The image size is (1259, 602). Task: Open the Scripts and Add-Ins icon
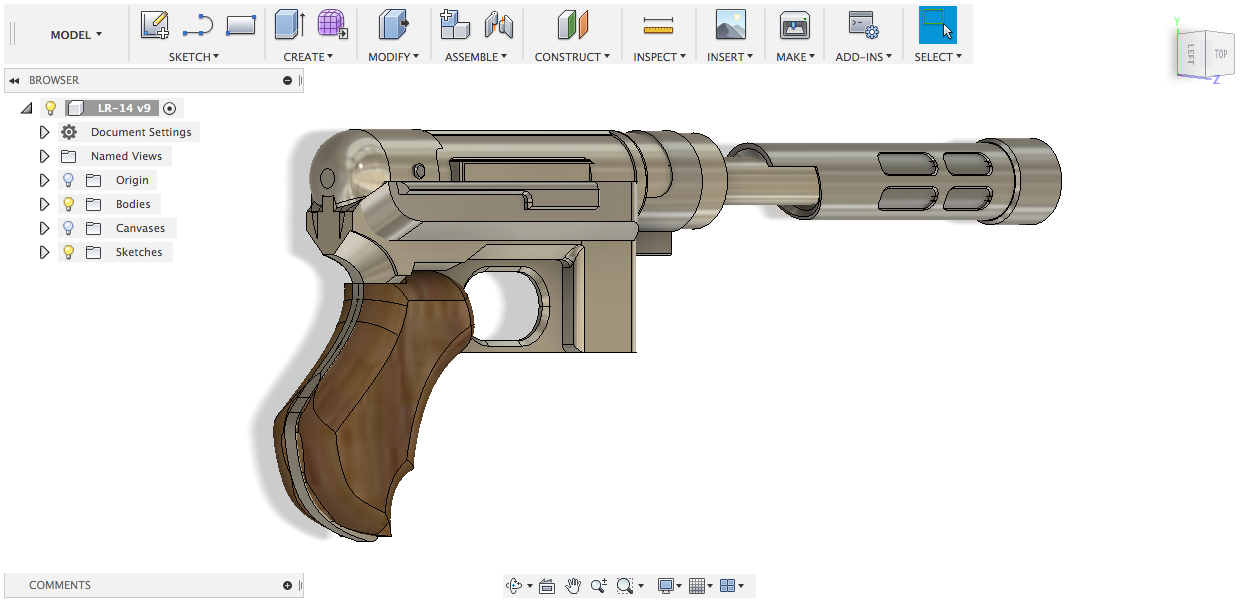pos(862,24)
